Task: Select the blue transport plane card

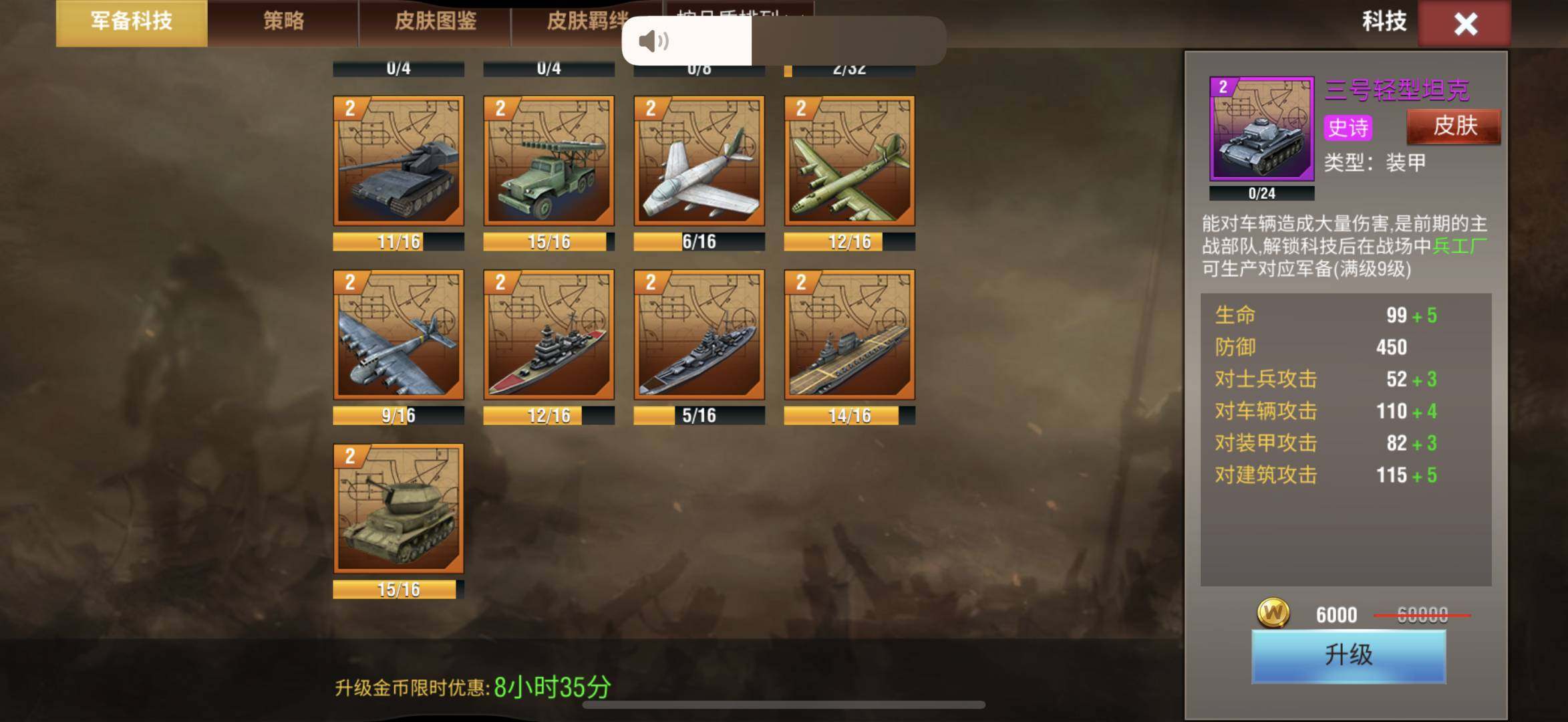Action: (x=398, y=335)
